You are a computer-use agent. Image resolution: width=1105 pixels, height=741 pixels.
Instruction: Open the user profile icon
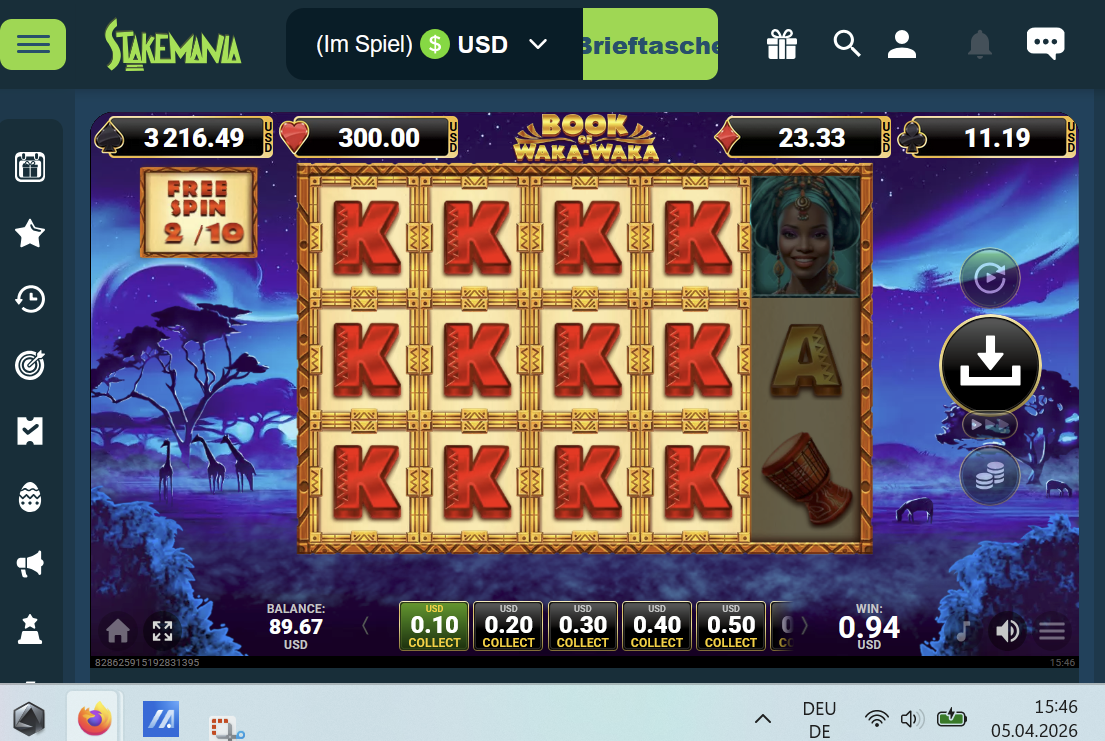pyautogui.click(x=901, y=44)
